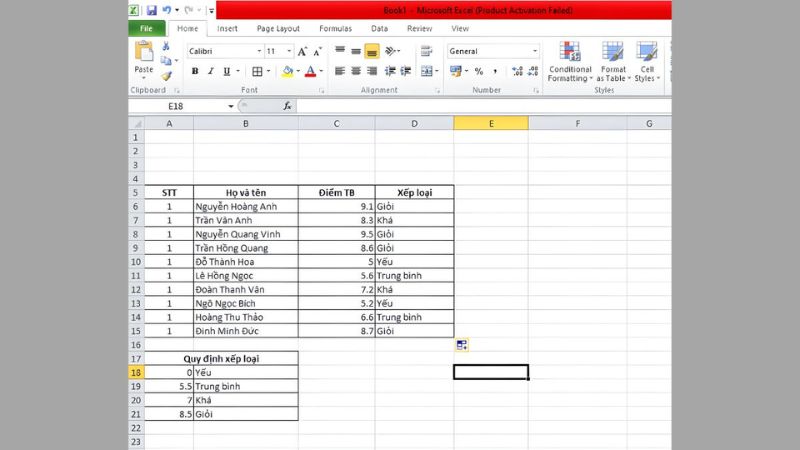Open the Clipboard pane launcher
The width and height of the screenshot is (800, 450).
point(177,91)
